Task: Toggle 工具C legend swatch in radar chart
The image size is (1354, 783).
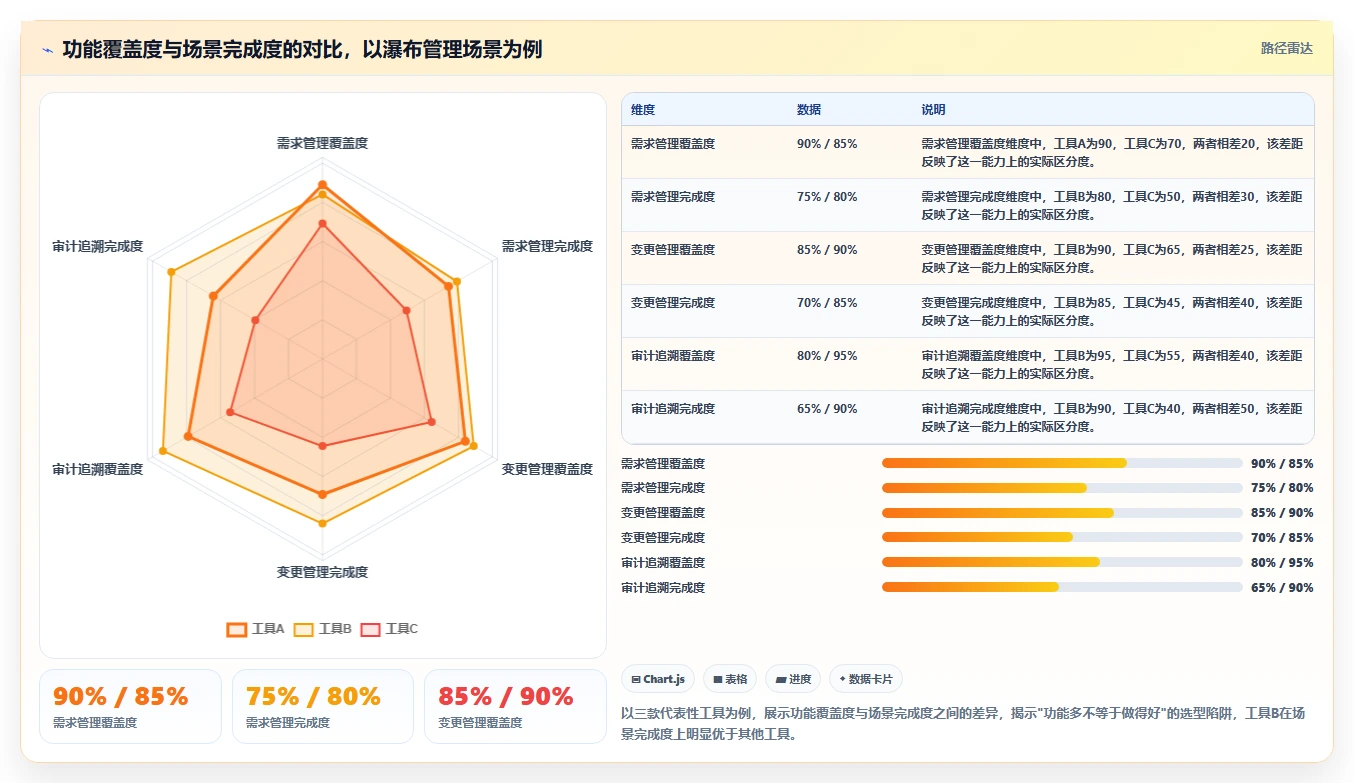Action: pyautogui.click(x=371, y=629)
